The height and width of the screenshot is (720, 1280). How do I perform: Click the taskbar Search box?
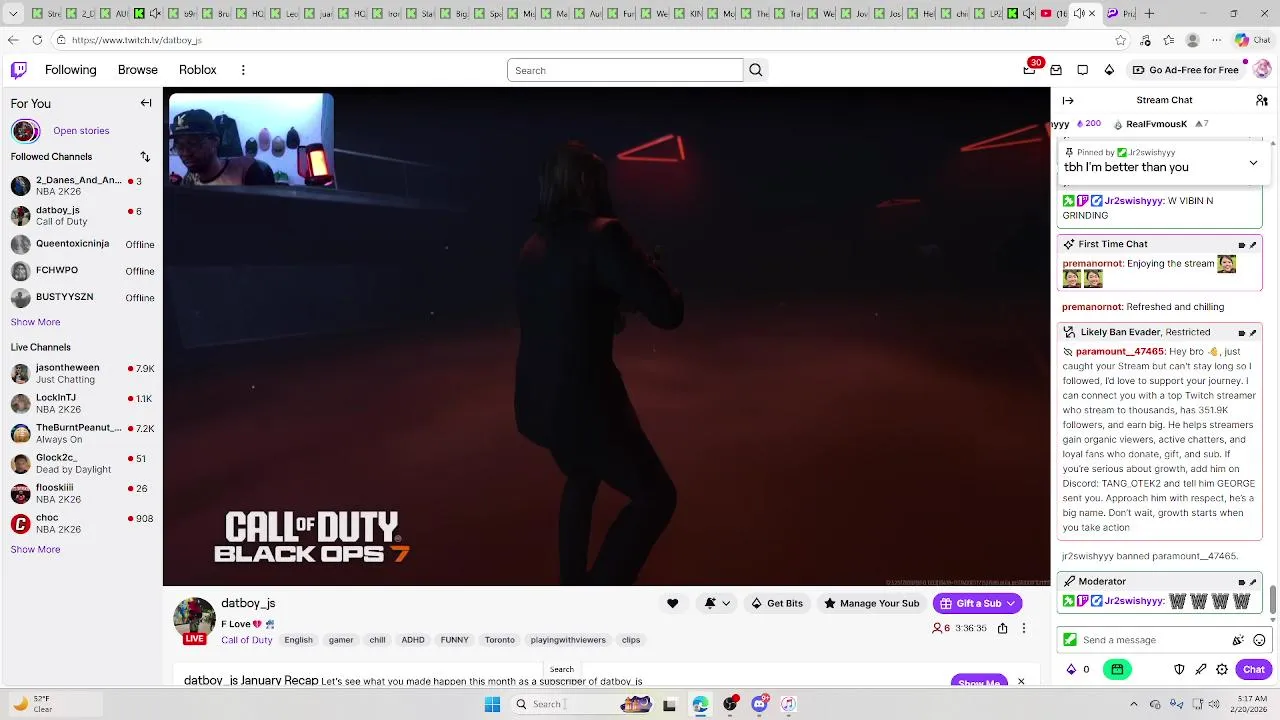pos(583,704)
